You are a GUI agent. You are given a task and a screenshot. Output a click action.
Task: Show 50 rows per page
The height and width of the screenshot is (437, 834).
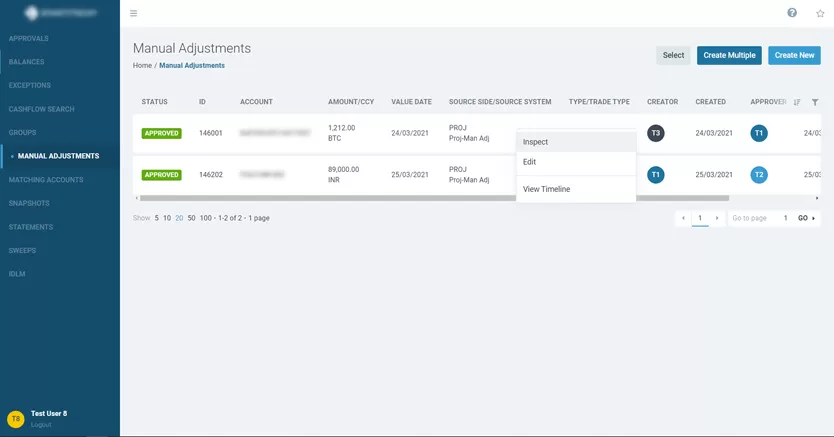(191, 218)
